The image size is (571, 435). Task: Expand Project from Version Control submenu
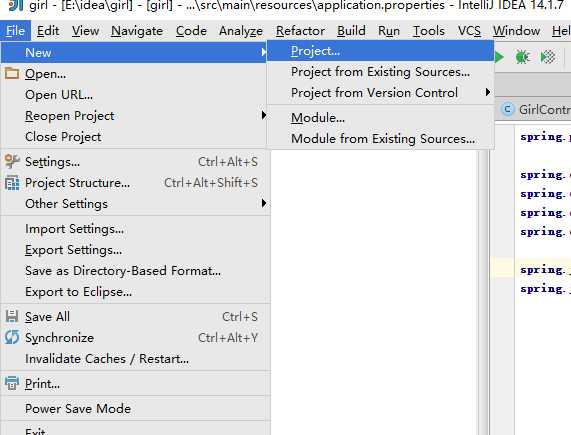click(380, 93)
